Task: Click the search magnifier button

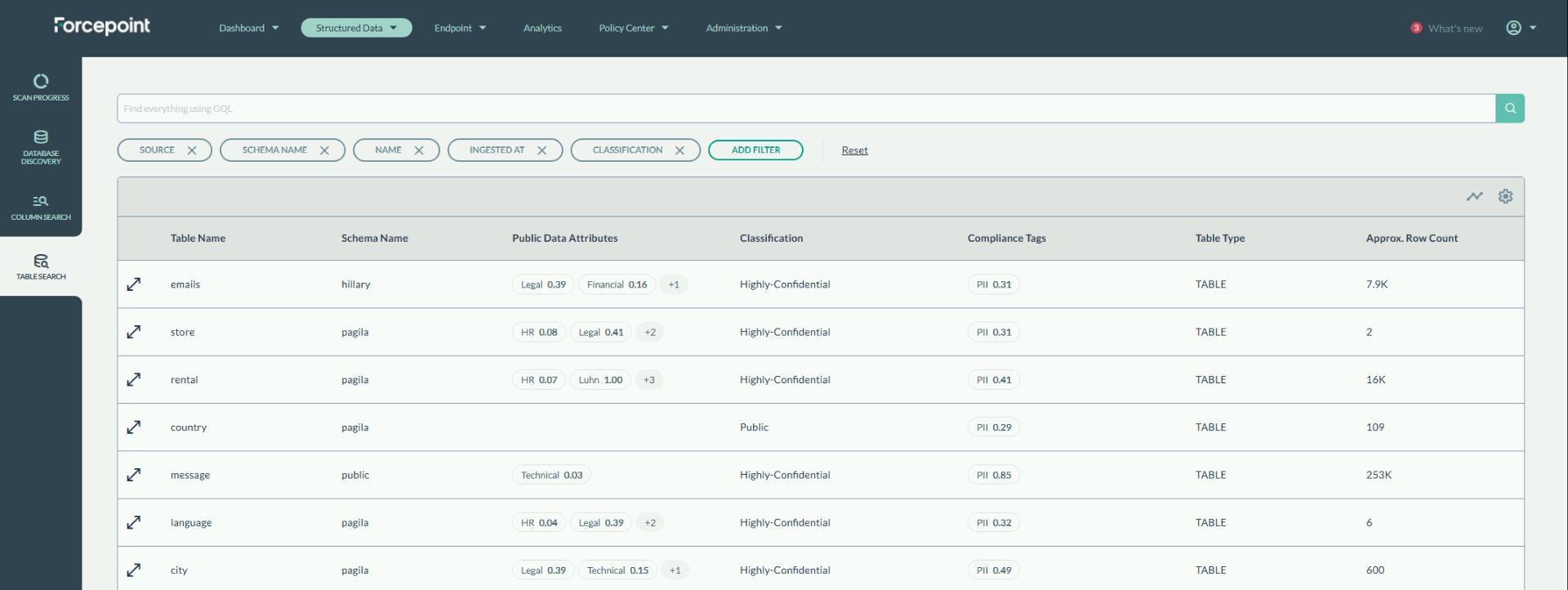Action: (1509, 109)
